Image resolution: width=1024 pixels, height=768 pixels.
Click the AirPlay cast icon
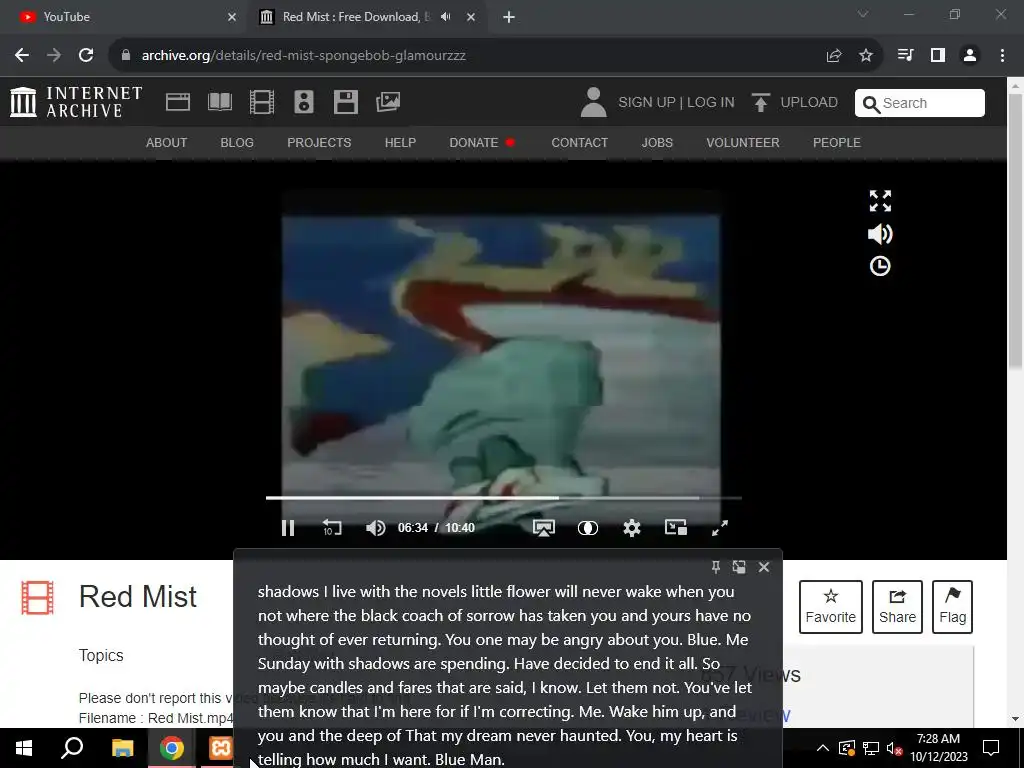point(543,528)
